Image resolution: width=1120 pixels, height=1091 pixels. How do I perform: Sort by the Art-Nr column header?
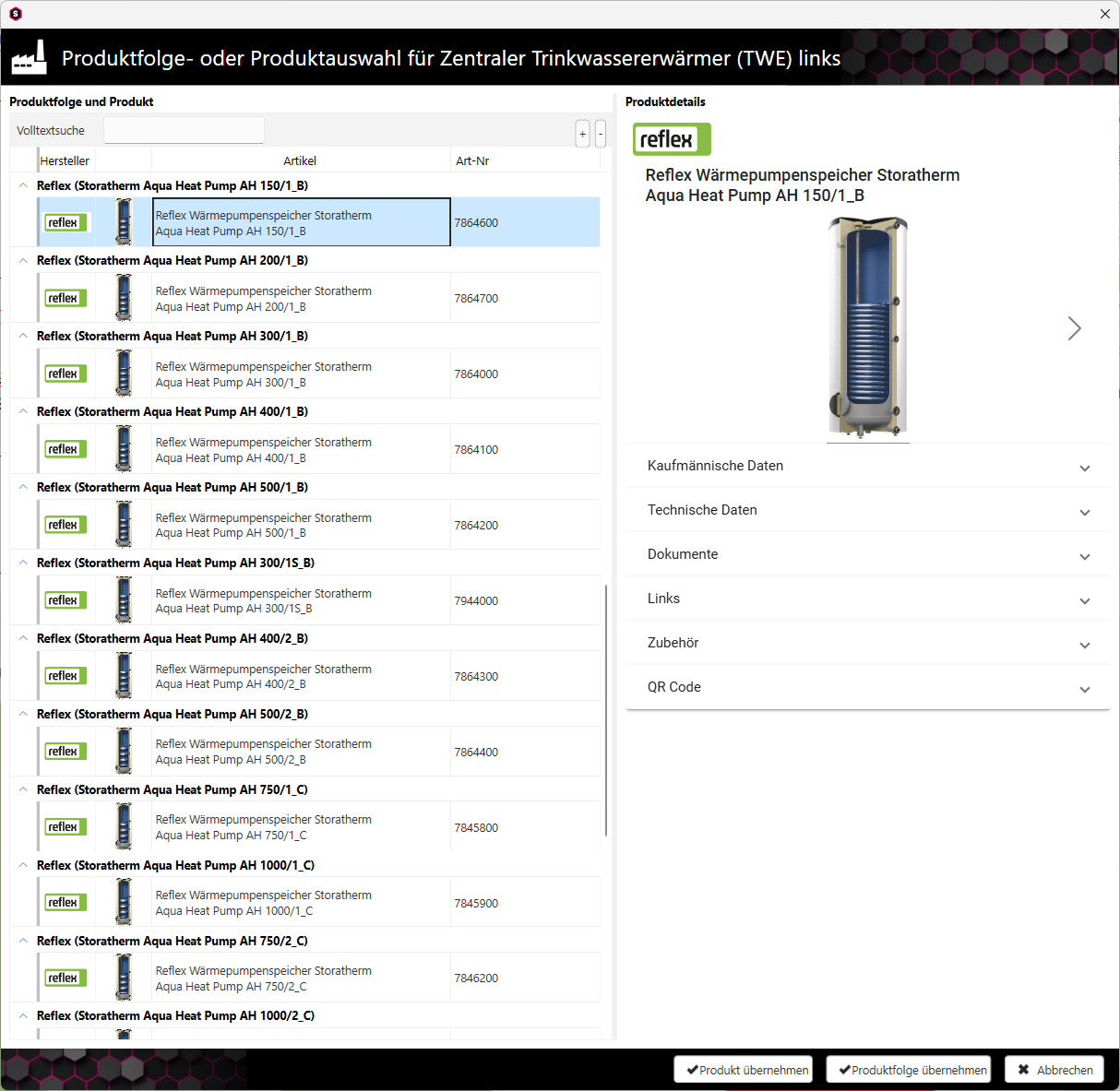click(x=525, y=160)
